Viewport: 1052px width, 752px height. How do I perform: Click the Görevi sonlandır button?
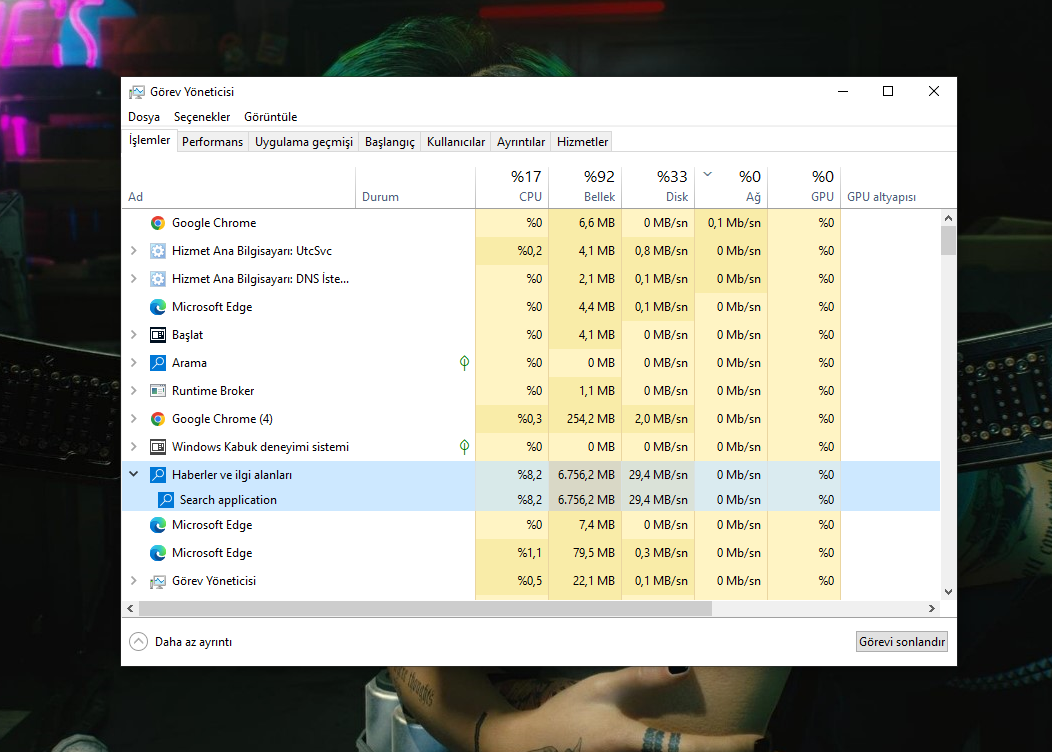pyautogui.click(x=902, y=642)
